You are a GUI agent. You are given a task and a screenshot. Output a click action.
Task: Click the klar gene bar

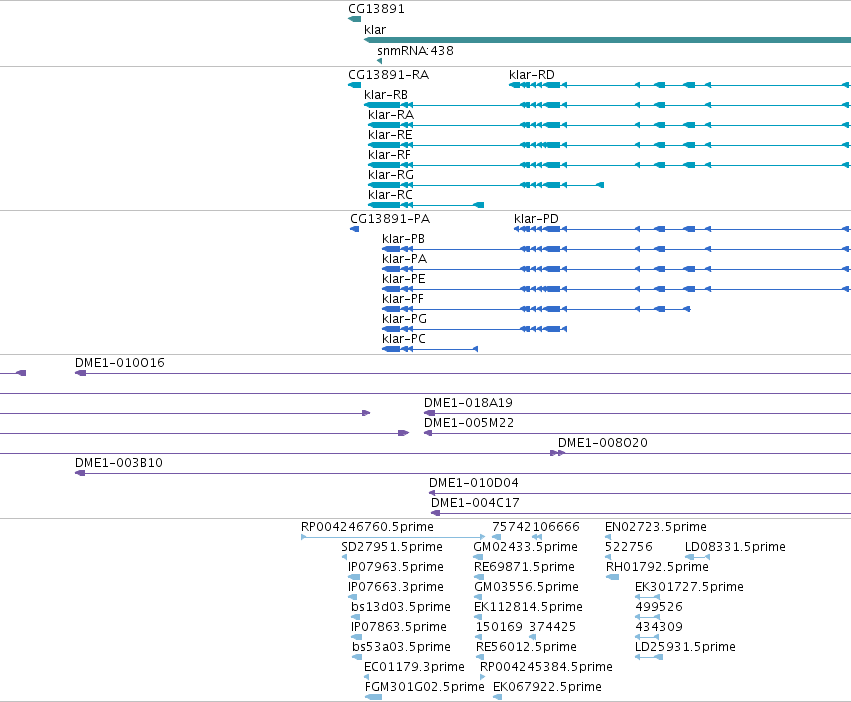coord(607,40)
